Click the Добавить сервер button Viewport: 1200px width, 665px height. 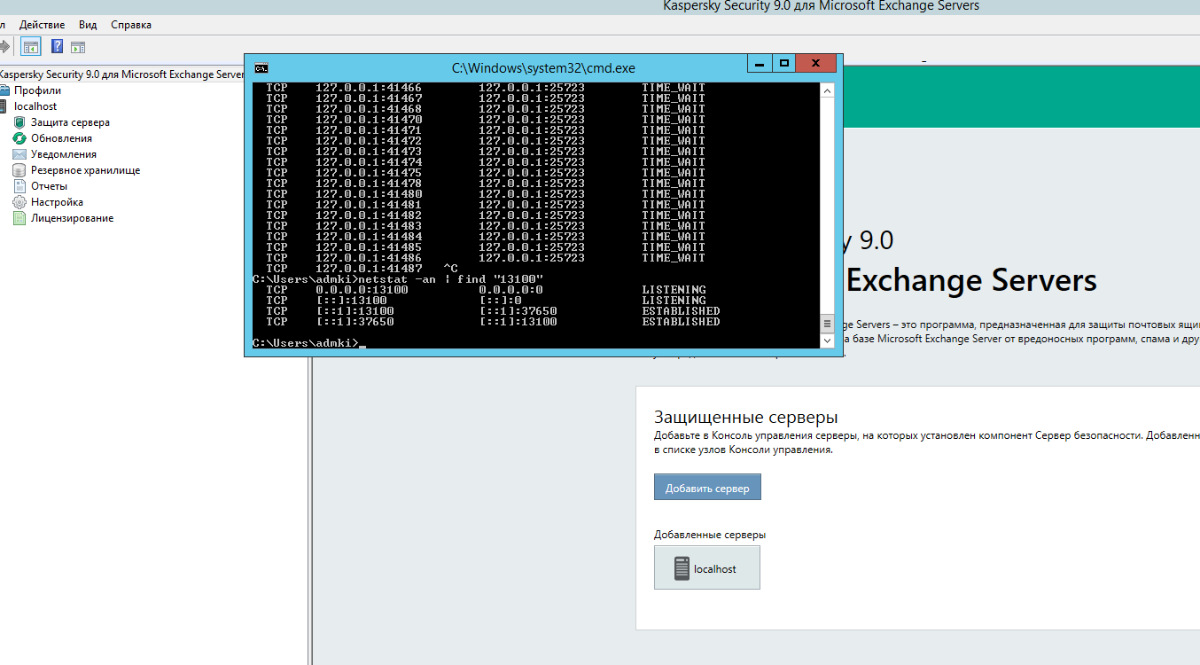708,488
